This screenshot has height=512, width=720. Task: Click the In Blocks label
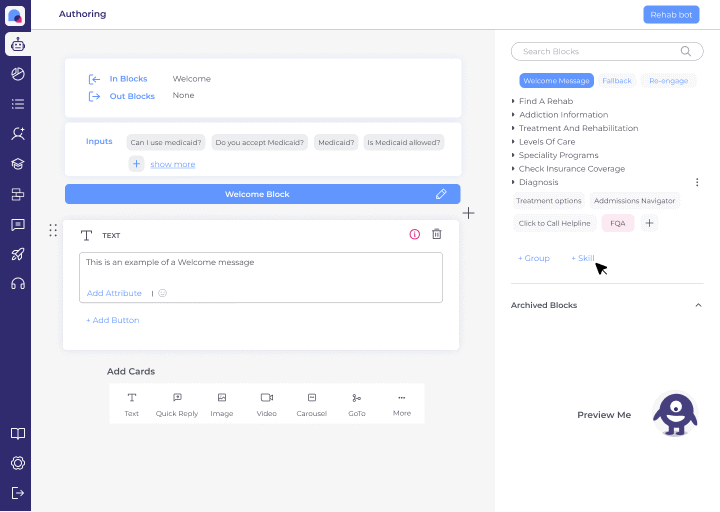(128, 79)
